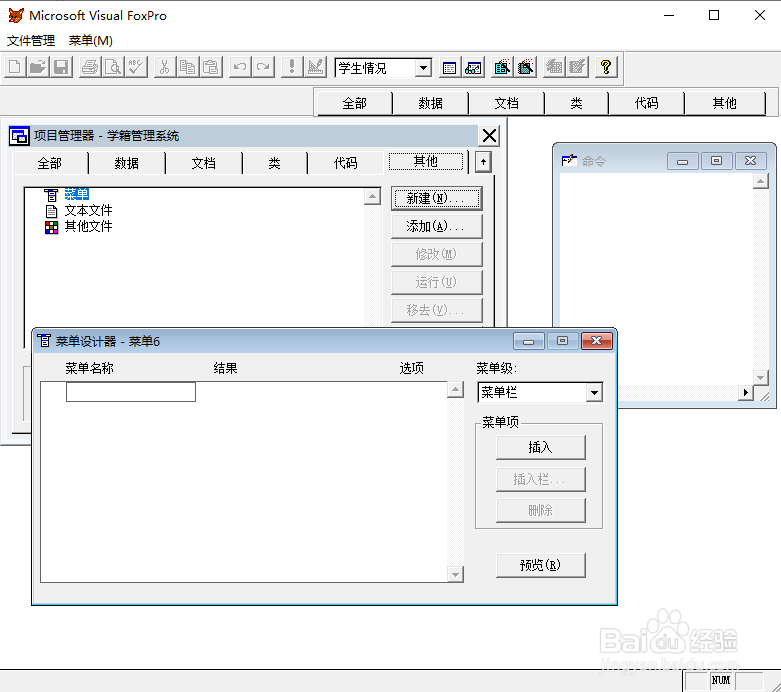Close the Menu Designer window
781x692 pixels.
click(x=597, y=341)
